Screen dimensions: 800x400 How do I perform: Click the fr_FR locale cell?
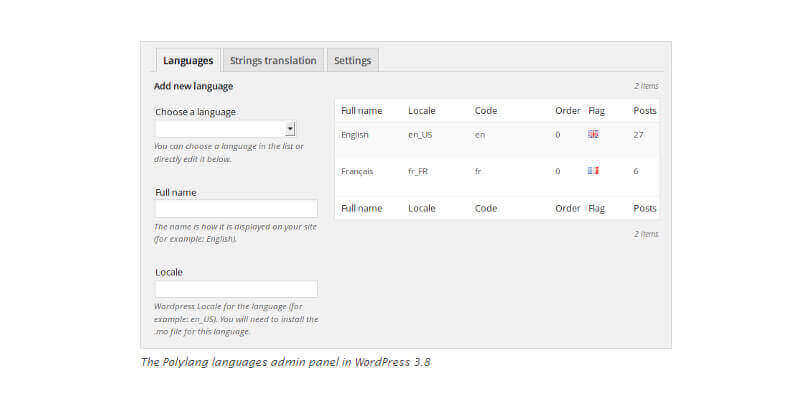tap(418, 171)
